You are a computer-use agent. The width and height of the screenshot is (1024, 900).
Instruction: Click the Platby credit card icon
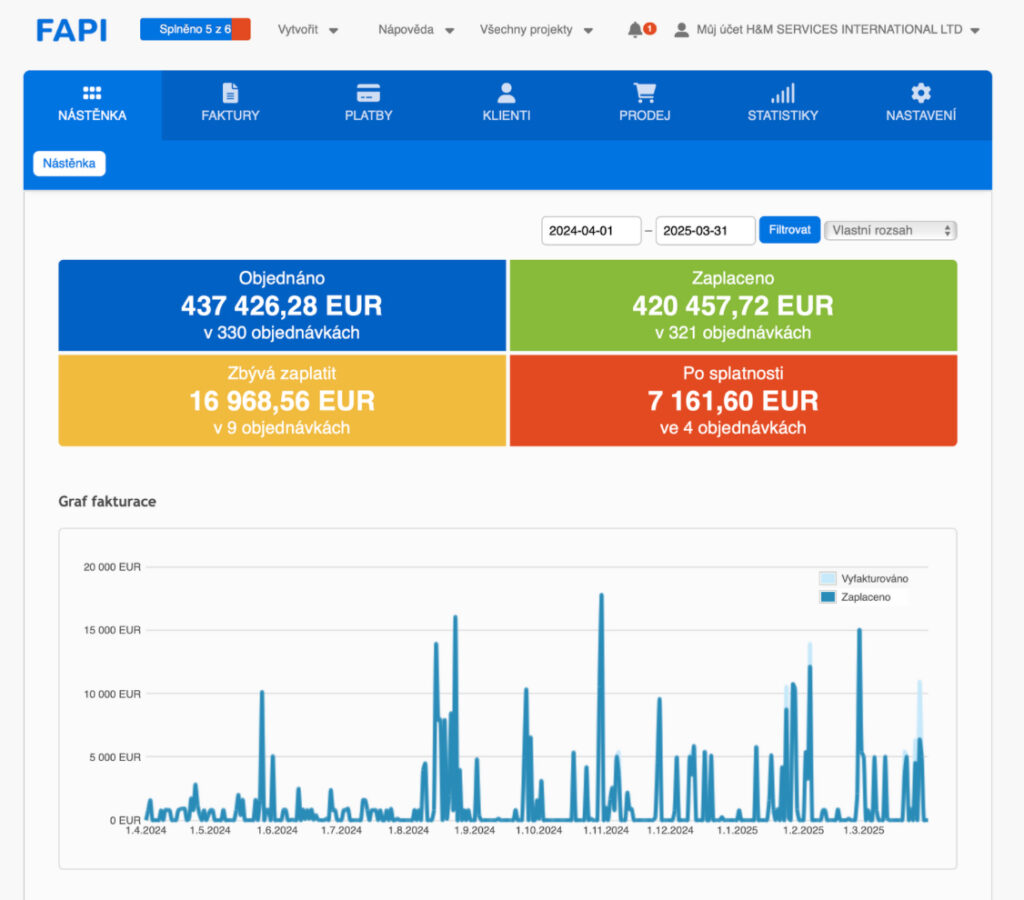[x=368, y=93]
